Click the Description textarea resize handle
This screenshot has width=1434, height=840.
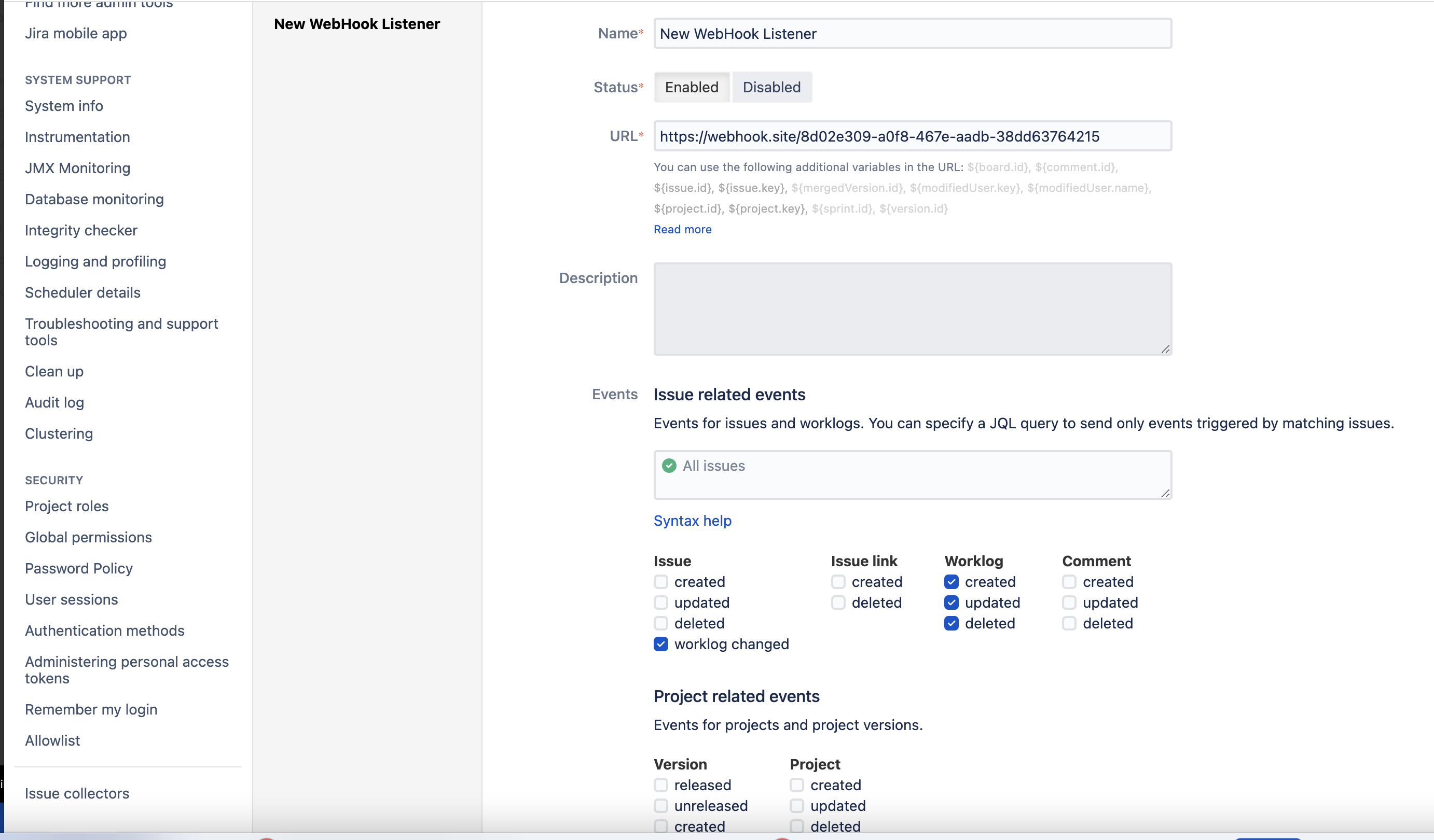(1165, 349)
